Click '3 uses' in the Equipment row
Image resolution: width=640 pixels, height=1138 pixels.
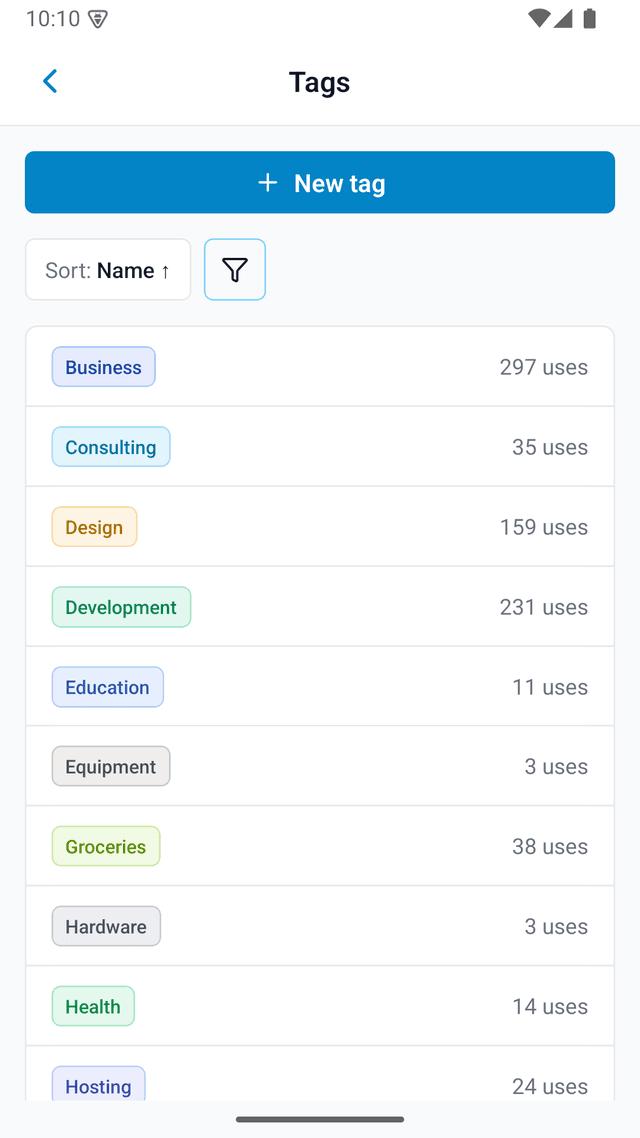557,766
